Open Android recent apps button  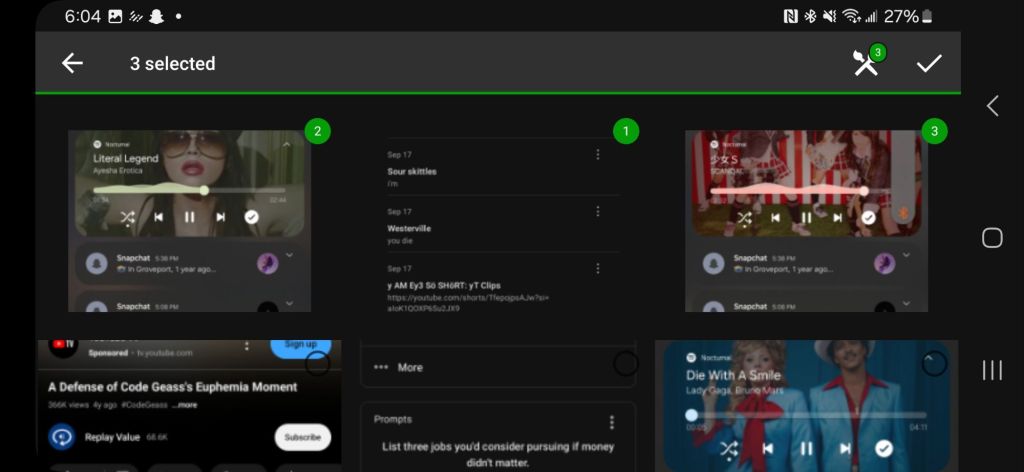tap(992, 371)
